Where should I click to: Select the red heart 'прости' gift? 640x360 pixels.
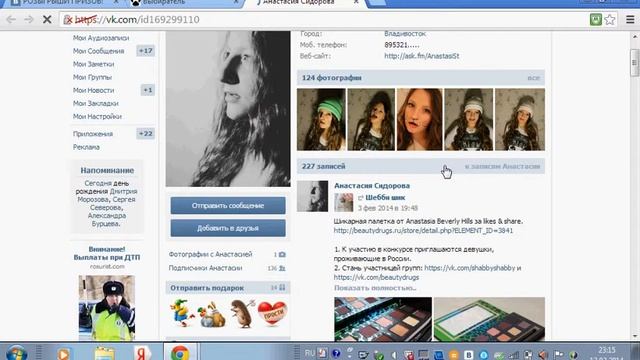coord(272,313)
